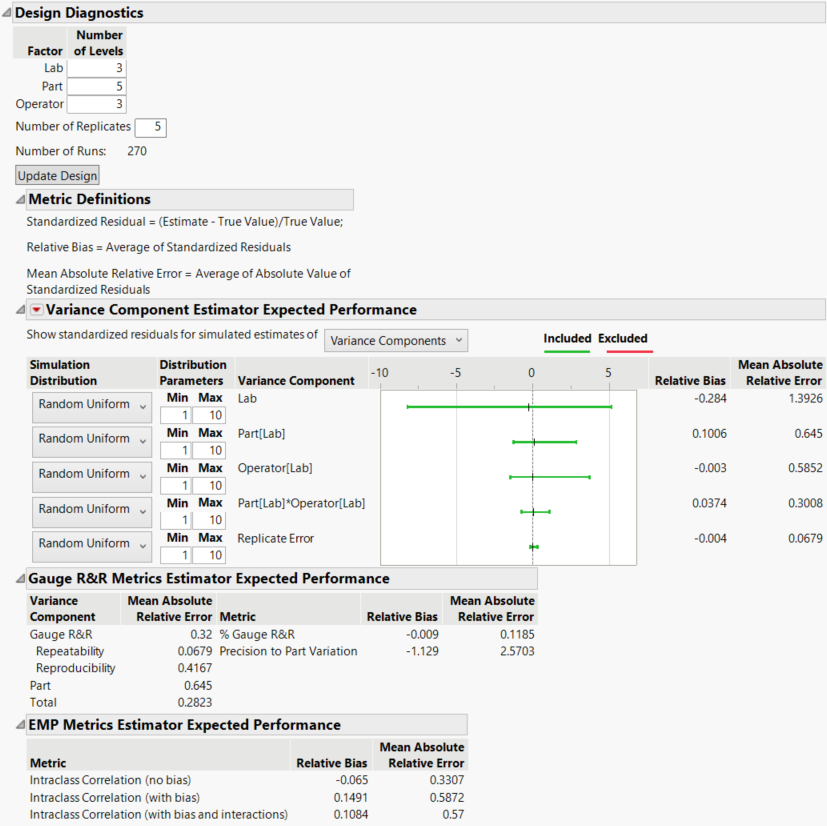Collapse the Metric Definitions section
827x826 pixels.
(x=20, y=199)
